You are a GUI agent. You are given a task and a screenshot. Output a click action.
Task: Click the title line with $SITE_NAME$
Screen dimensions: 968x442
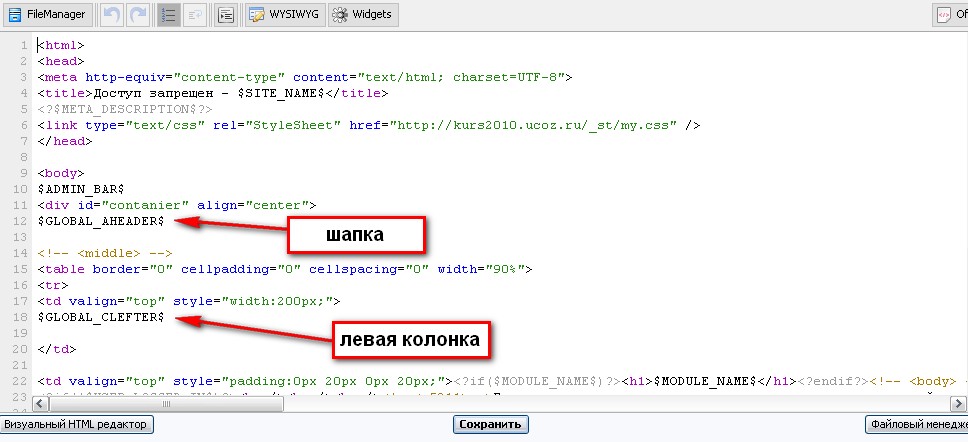(x=212, y=93)
